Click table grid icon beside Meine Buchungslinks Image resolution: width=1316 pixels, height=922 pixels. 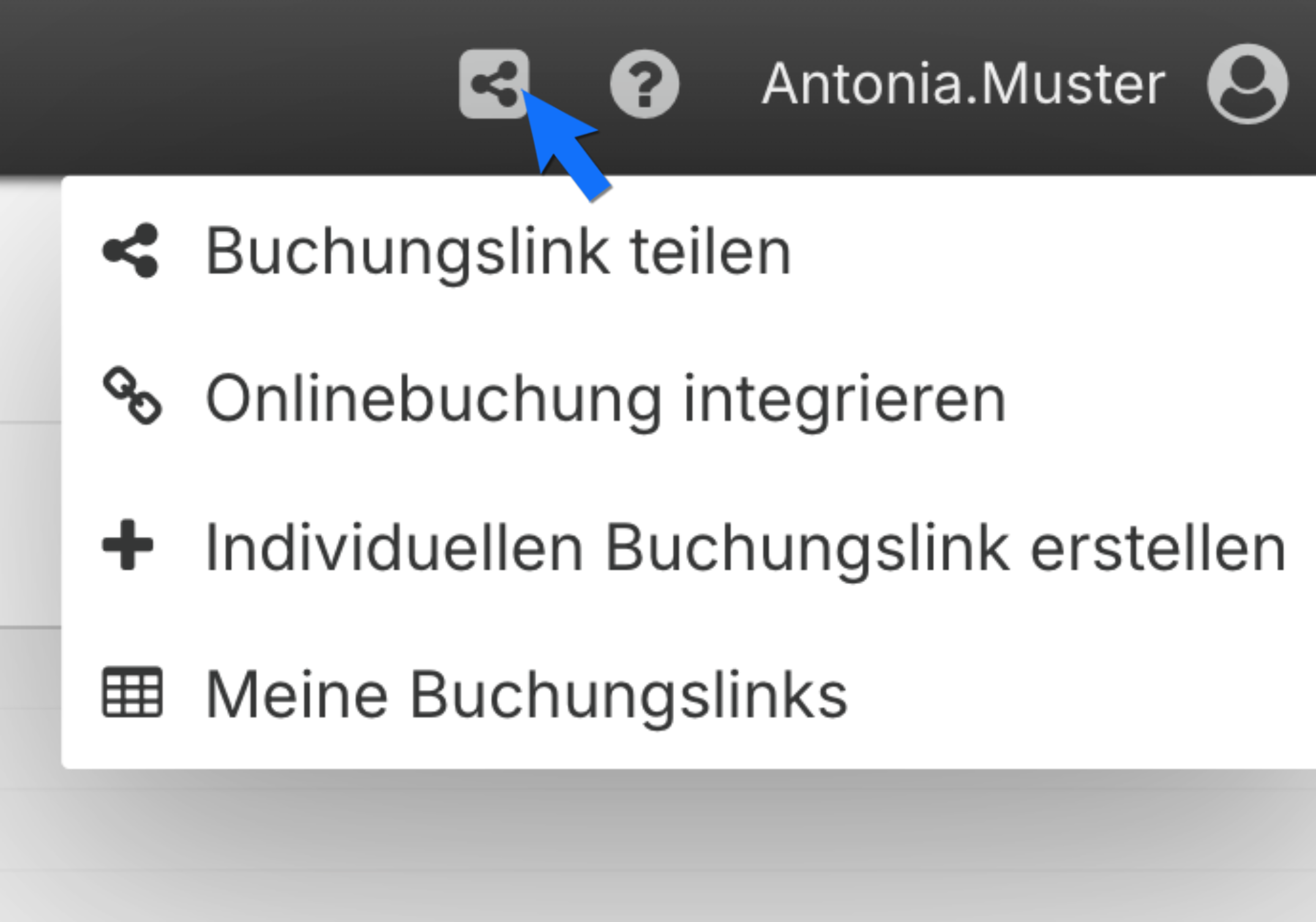tap(132, 692)
